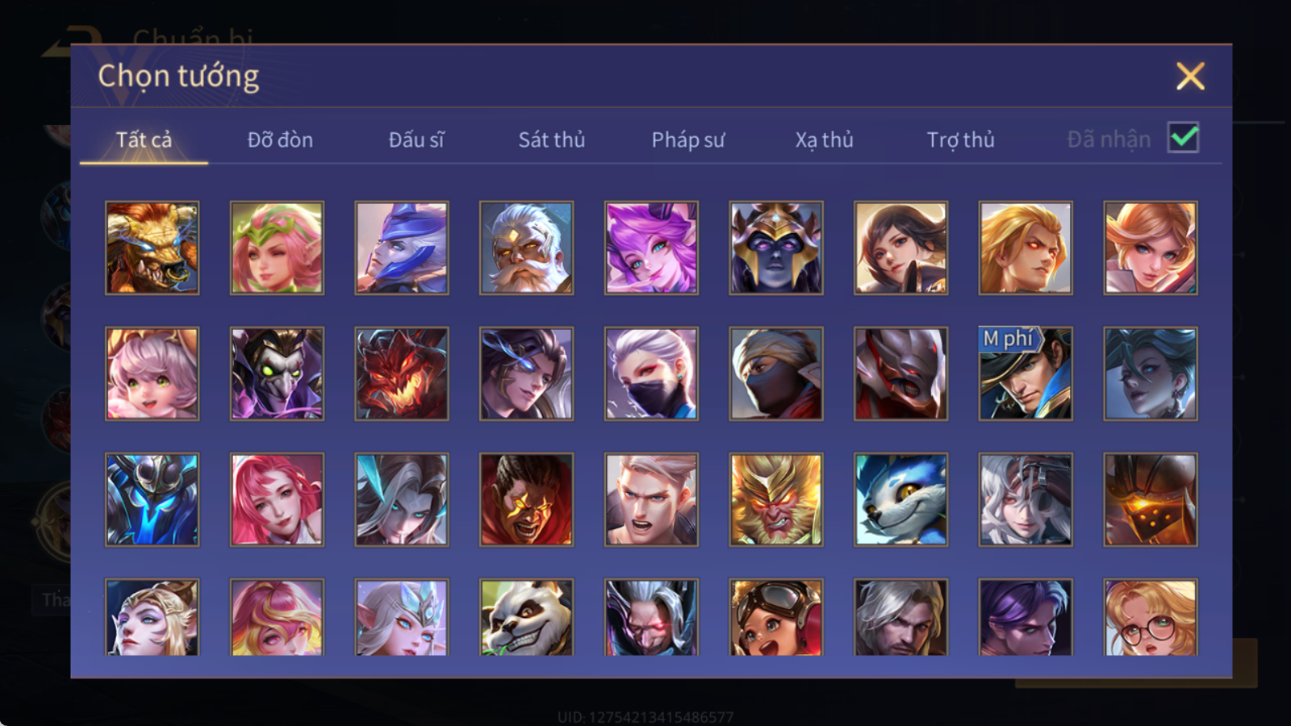Switch to the 'Đỡ đòn' tab
The image size is (1291, 726).
[280, 140]
